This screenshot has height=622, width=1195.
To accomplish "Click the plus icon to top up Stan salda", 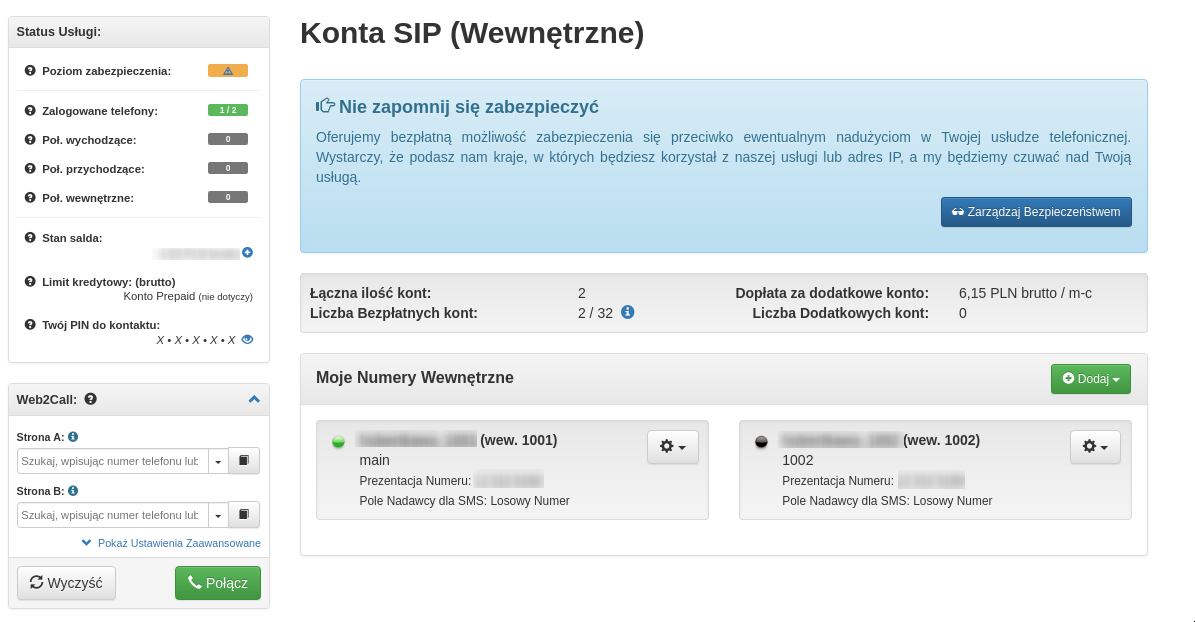I will (247, 253).
